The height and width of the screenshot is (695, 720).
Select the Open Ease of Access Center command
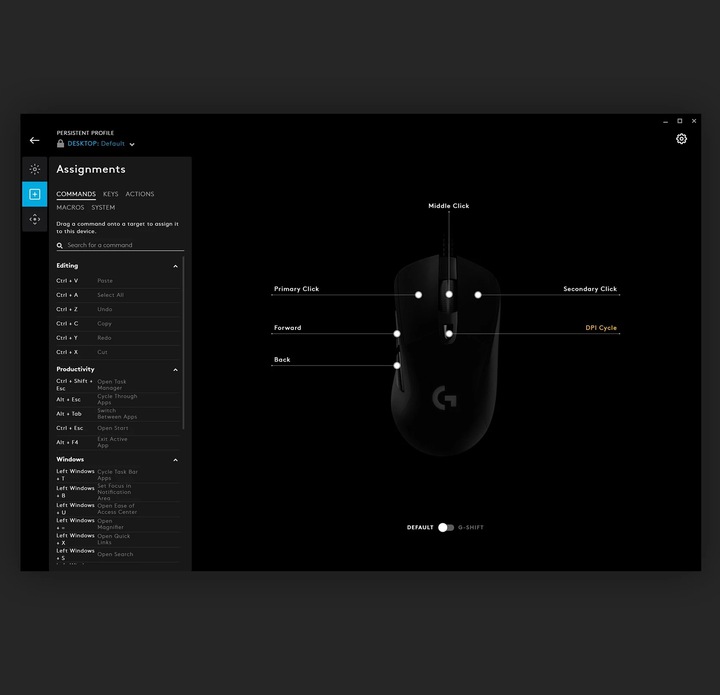[118, 509]
